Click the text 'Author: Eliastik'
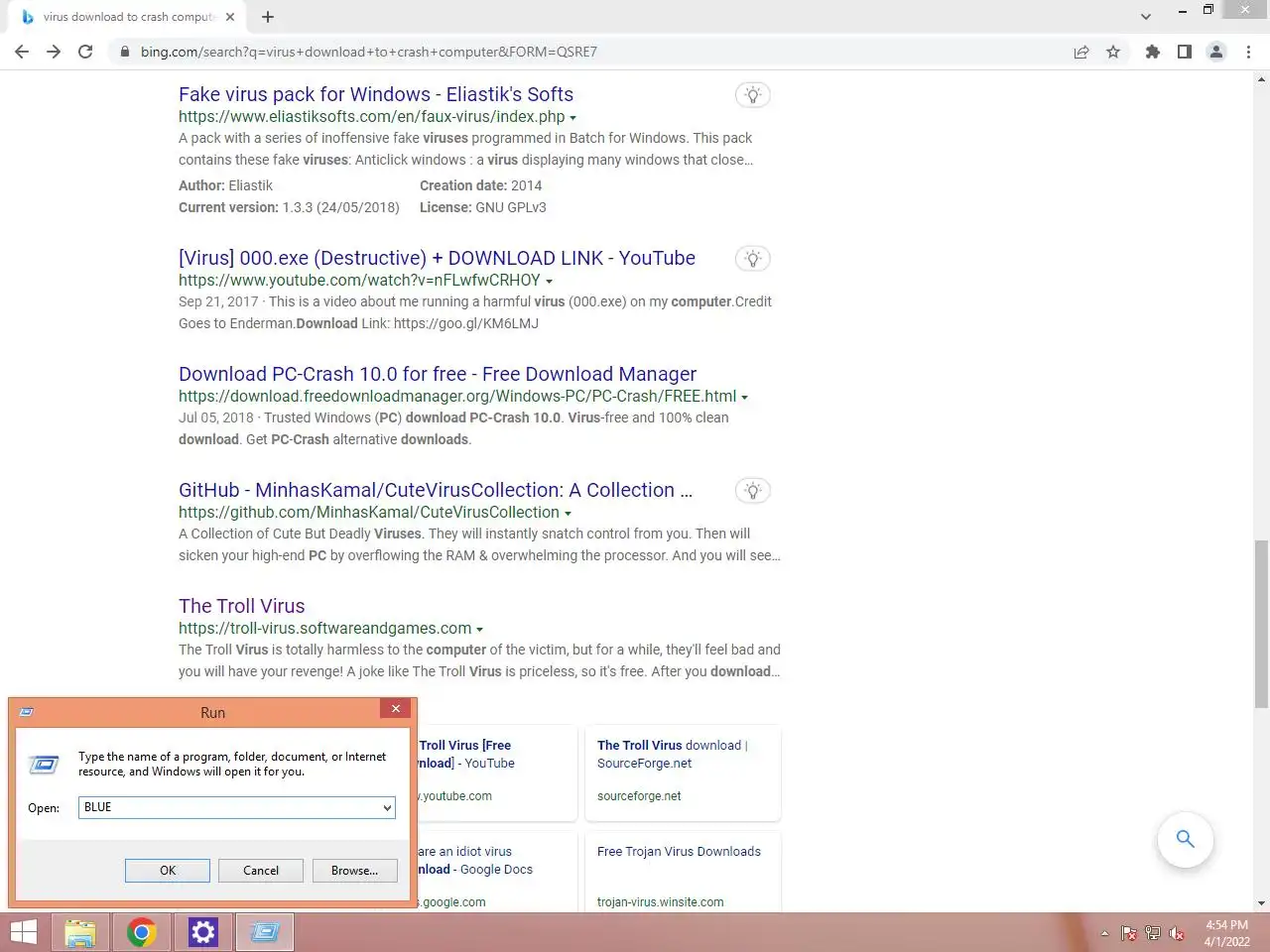The width and height of the screenshot is (1270, 952). tap(225, 185)
